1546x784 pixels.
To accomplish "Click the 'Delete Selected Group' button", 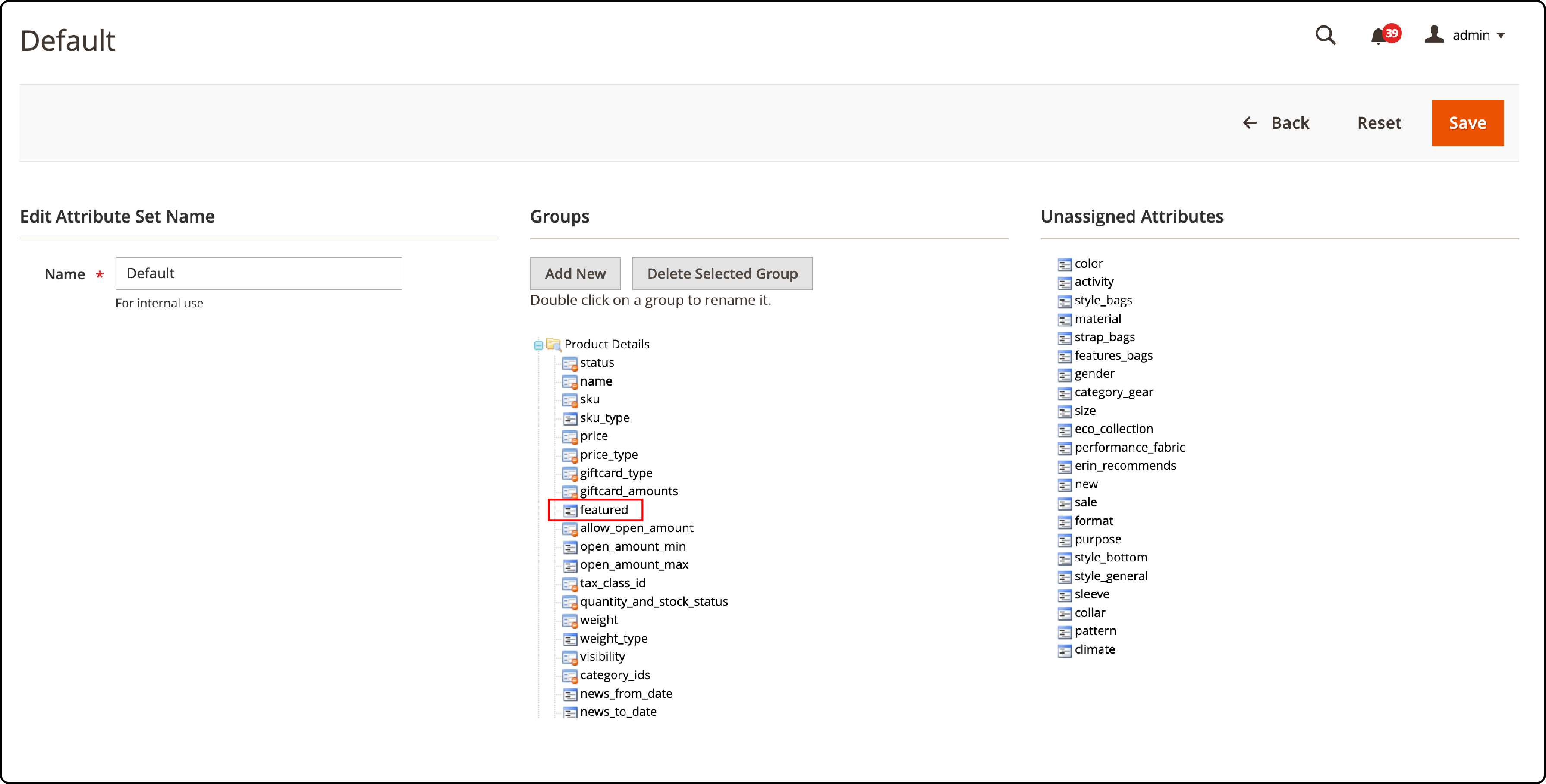I will [722, 273].
